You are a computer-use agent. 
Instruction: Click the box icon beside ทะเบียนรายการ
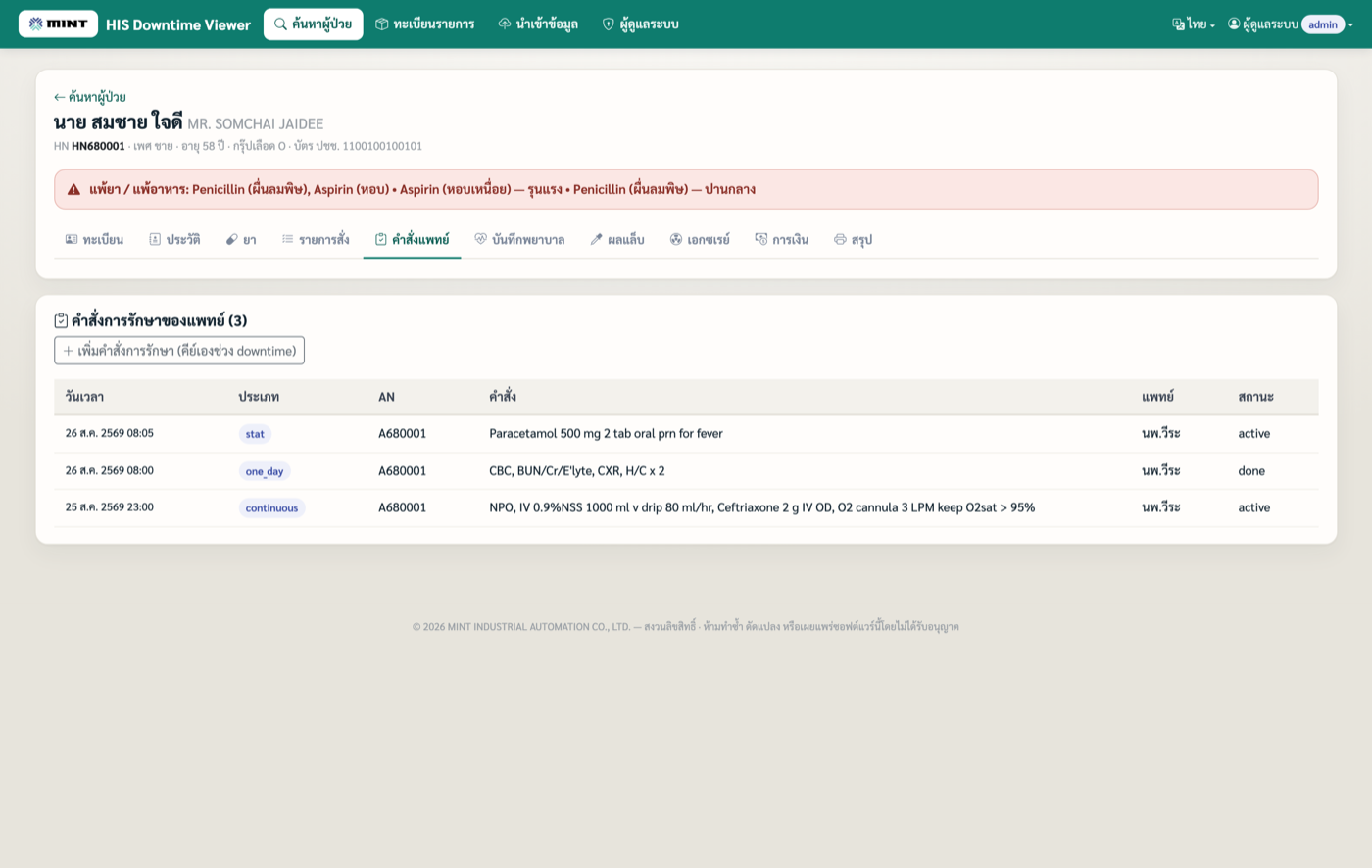[382, 24]
